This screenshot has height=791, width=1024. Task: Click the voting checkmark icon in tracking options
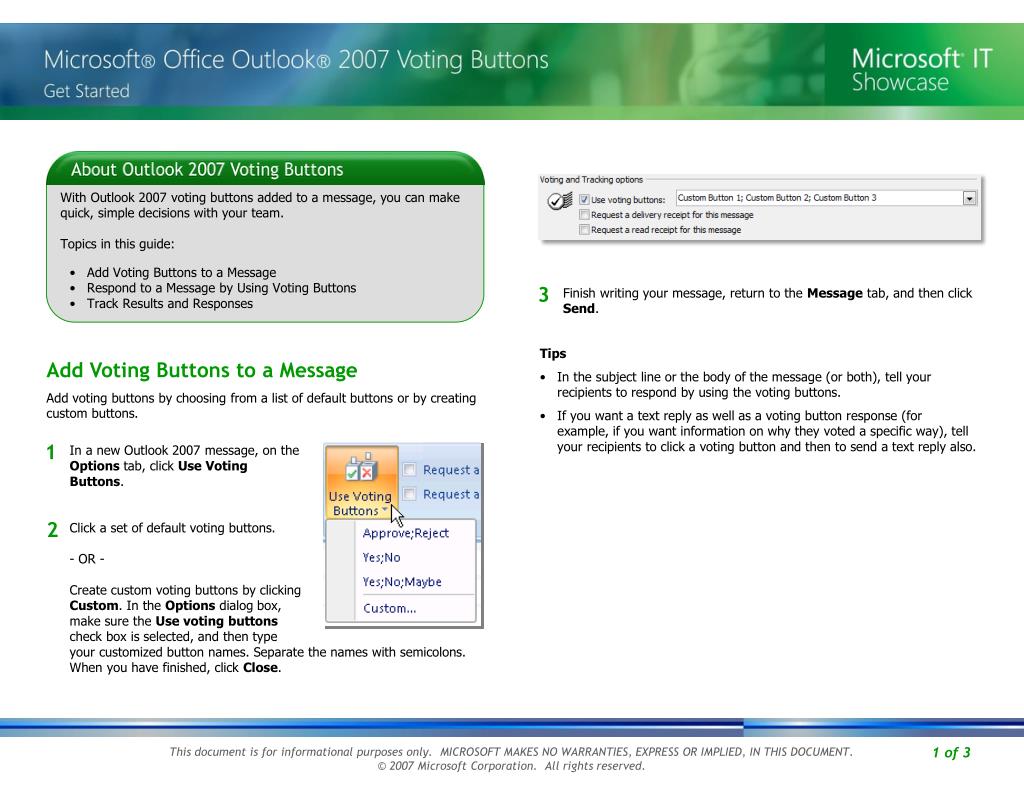560,201
